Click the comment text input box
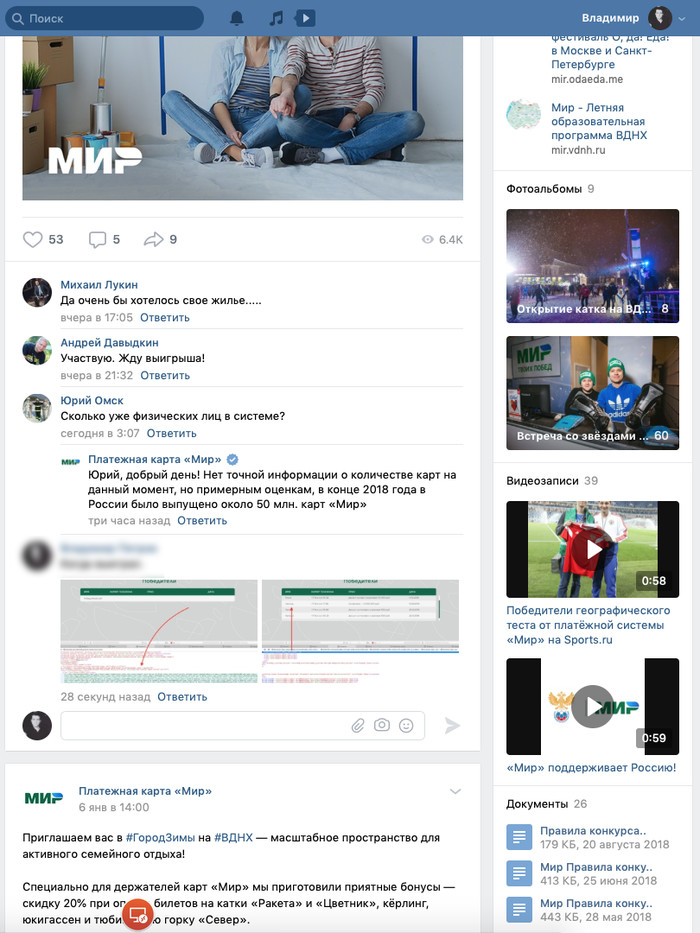The width and height of the screenshot is (700, 933). 243,725
